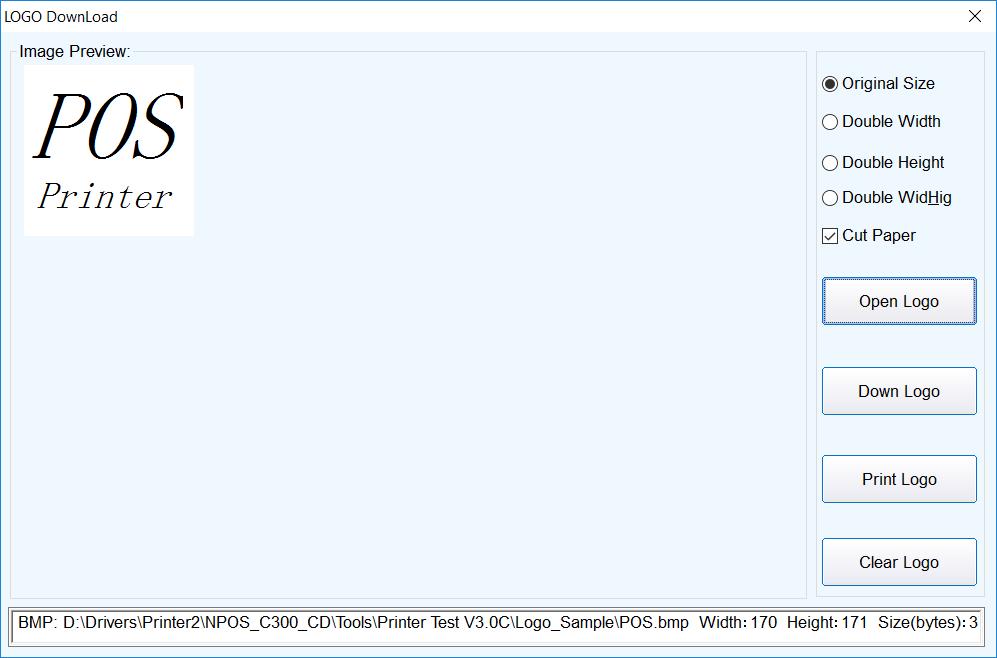997x658 pixels.
Task: Click the Clear Logo button
Action: click(899, 562)
